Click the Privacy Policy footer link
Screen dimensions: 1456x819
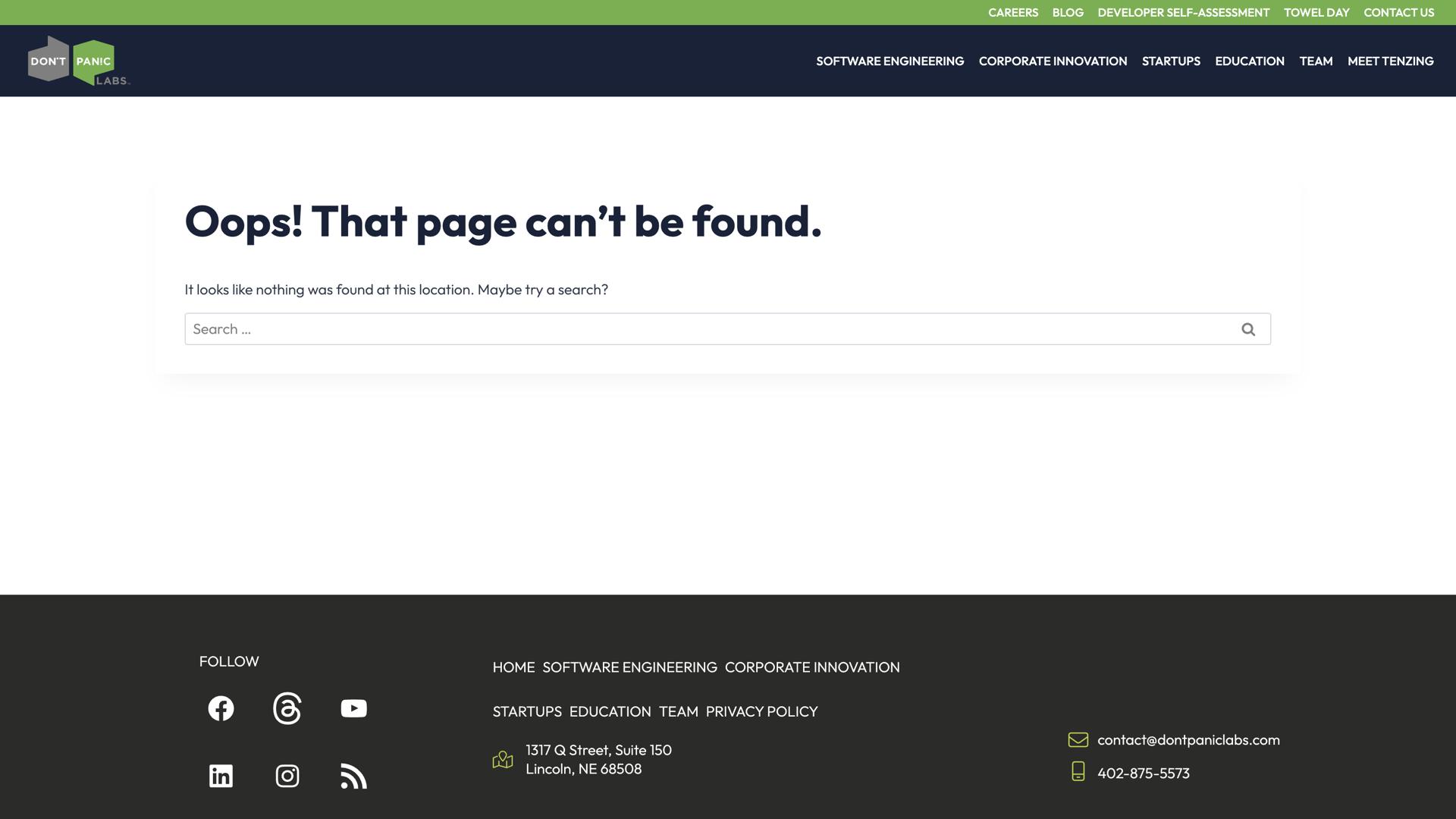761,711
